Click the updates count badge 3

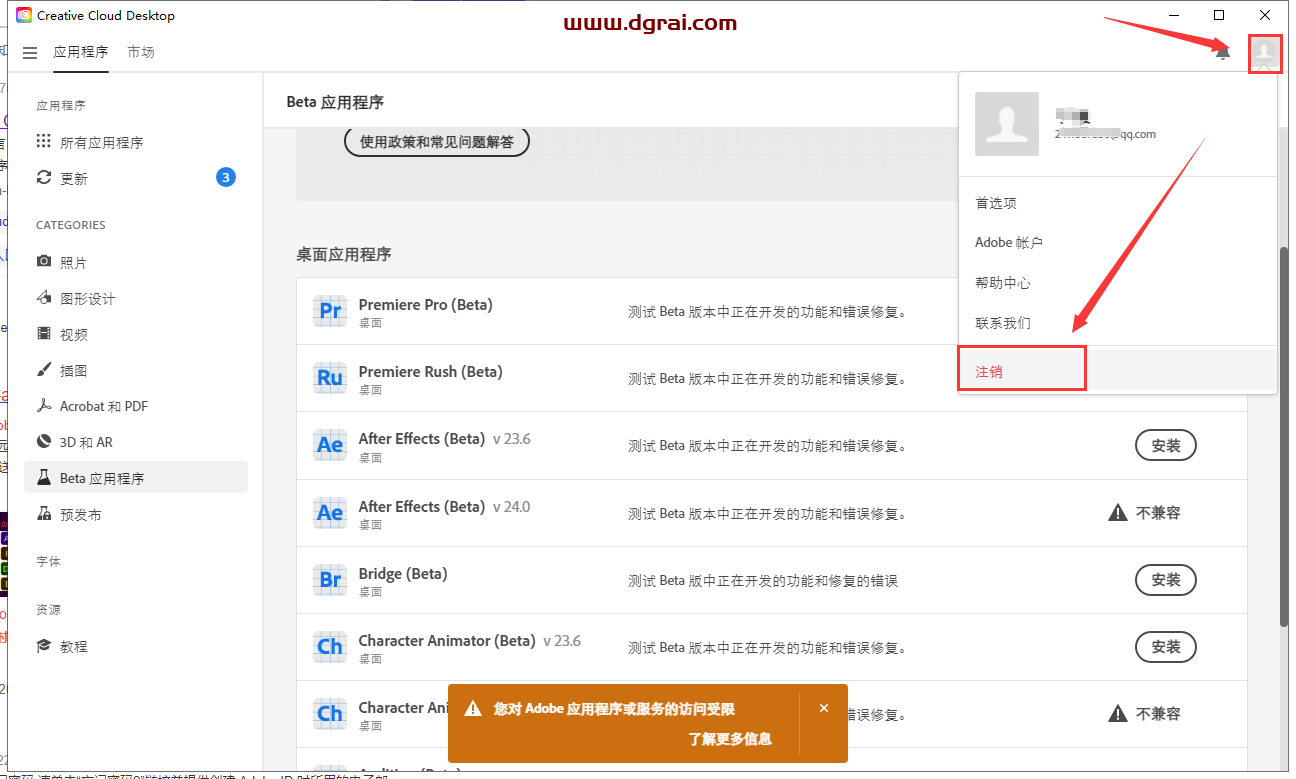pyautogui.click(x=226, y=178)
